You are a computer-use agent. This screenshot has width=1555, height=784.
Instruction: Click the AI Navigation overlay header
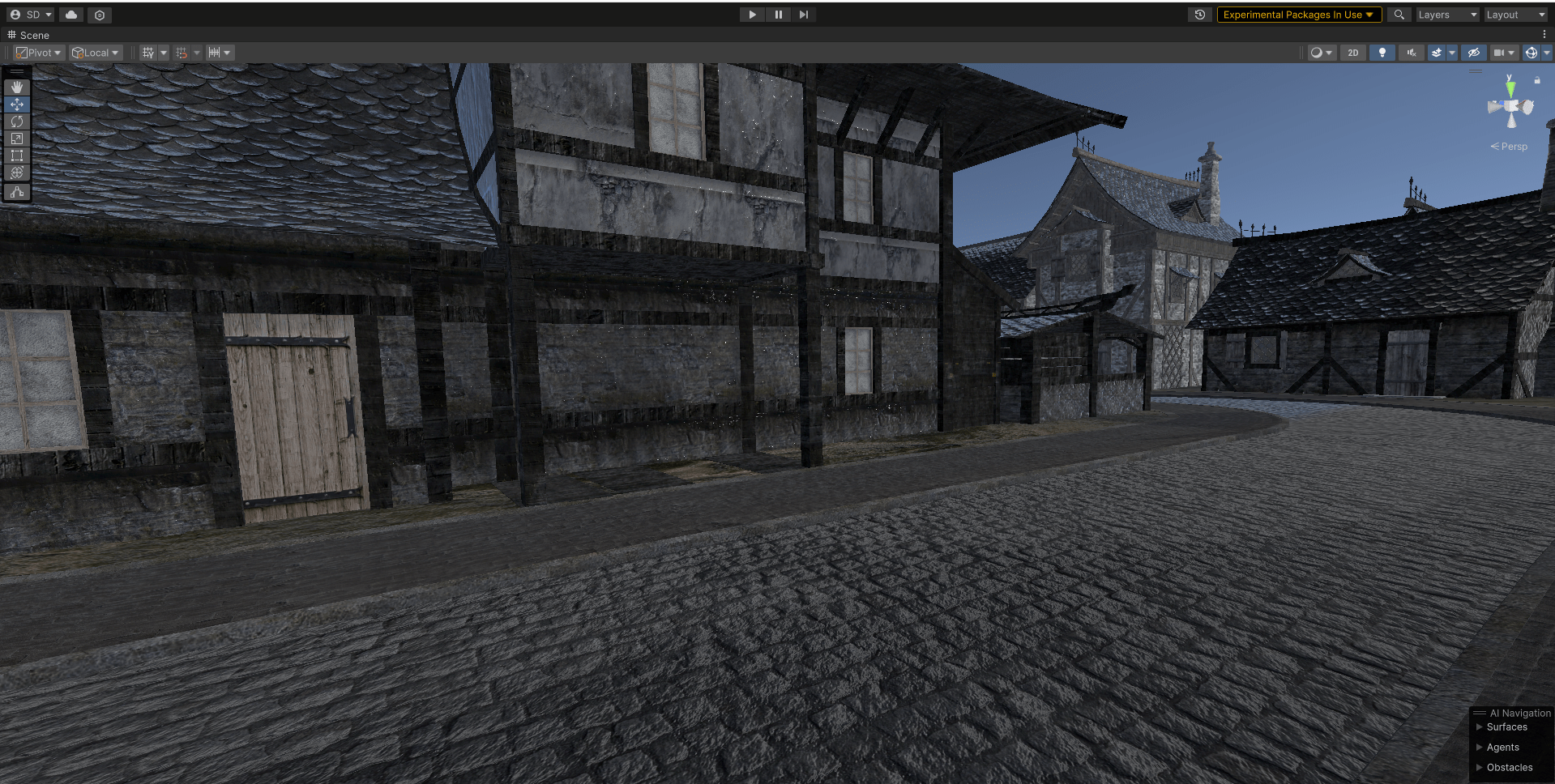click(1512, 714)
